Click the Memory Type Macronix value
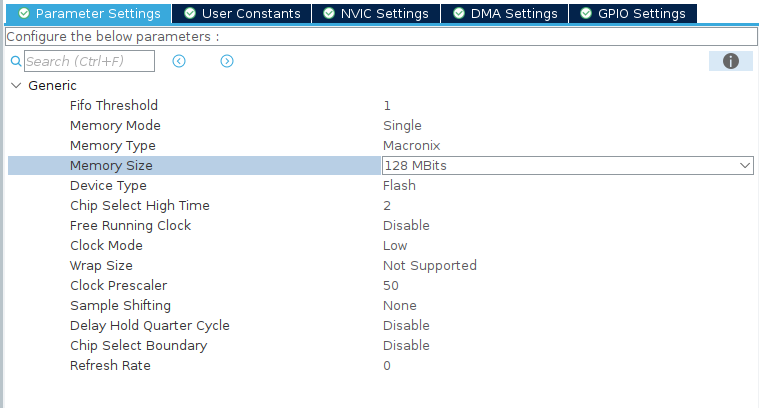The height and width of the screenshot is (408, 759). (411, 145)
